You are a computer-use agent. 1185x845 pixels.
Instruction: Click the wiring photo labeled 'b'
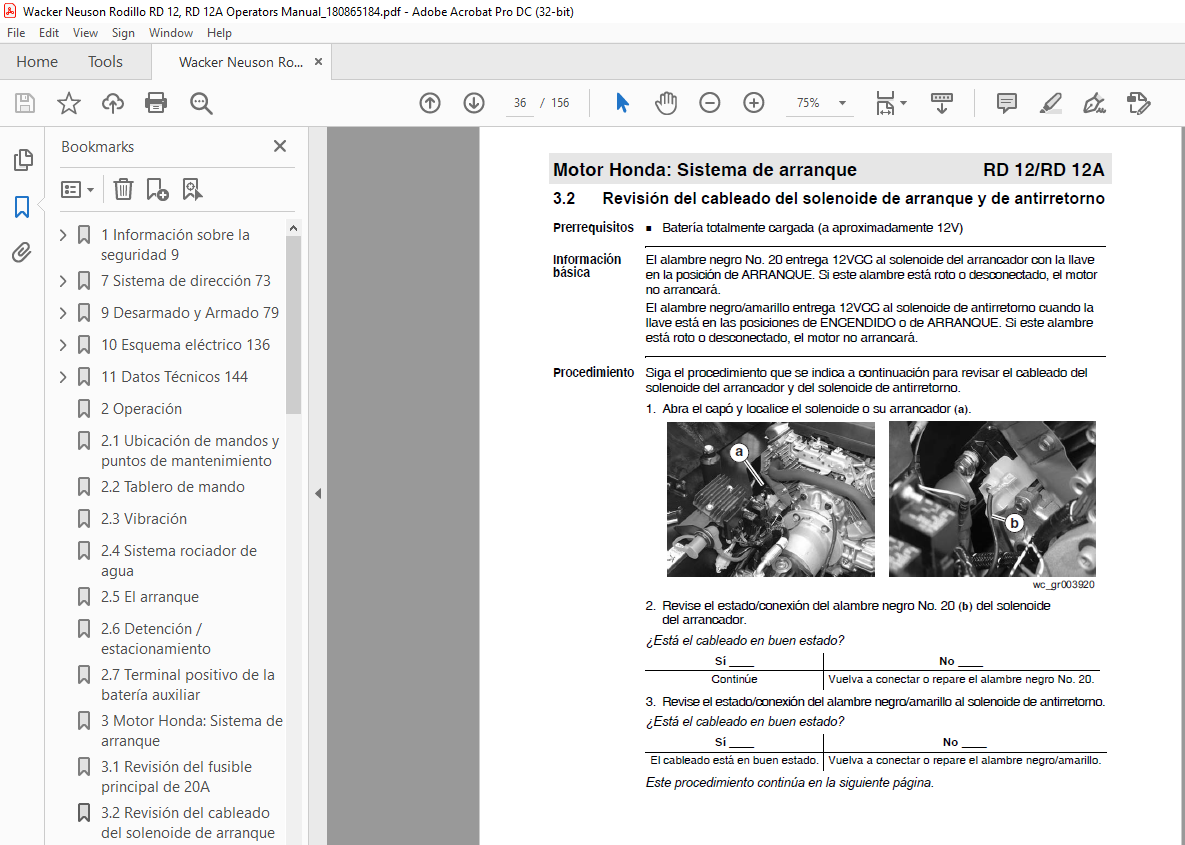click(x=992, y=499)
